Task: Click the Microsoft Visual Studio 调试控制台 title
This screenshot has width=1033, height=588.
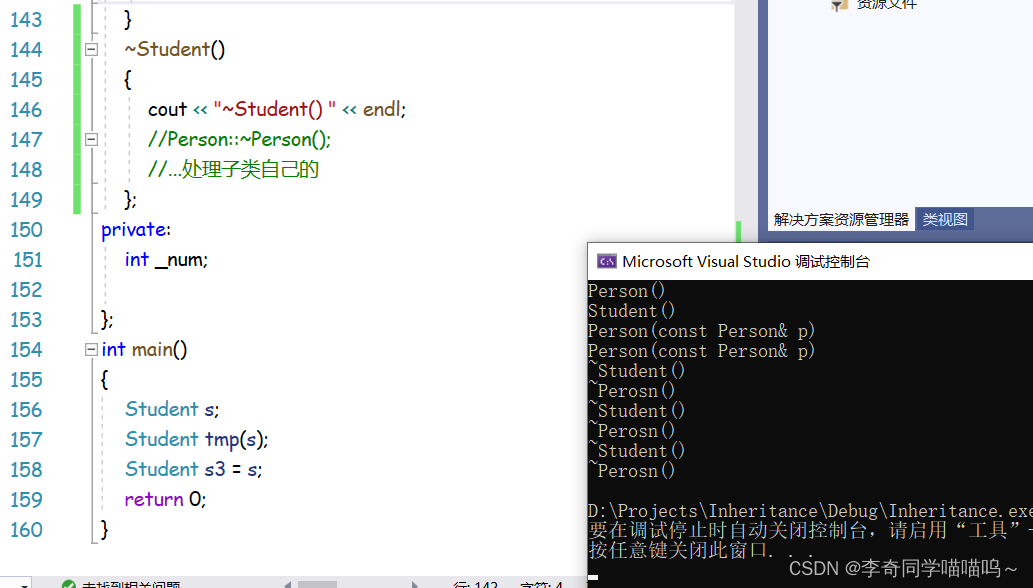Action: 746,261
